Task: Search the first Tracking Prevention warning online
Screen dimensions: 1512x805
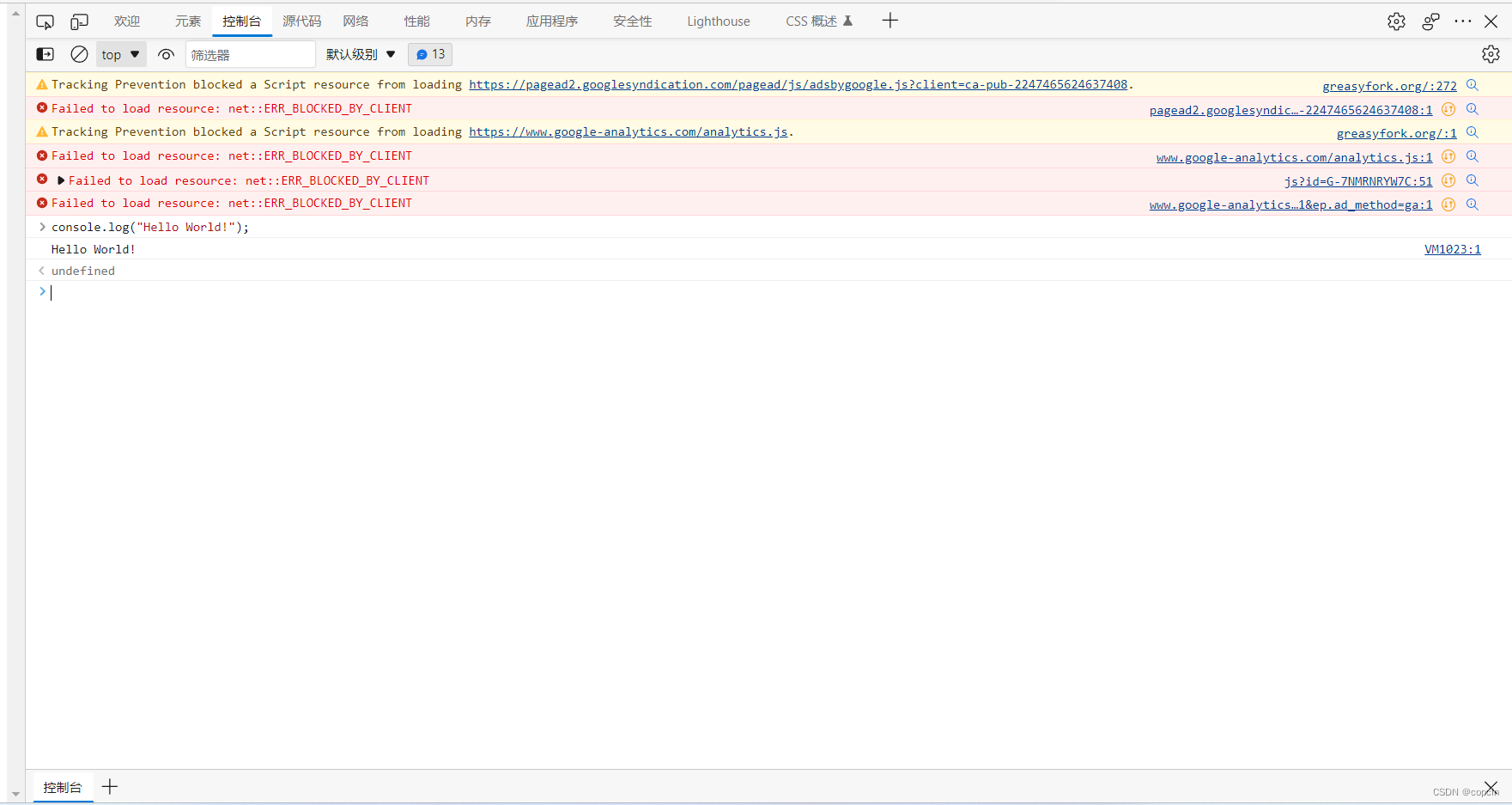Action: coord(1473,85)
